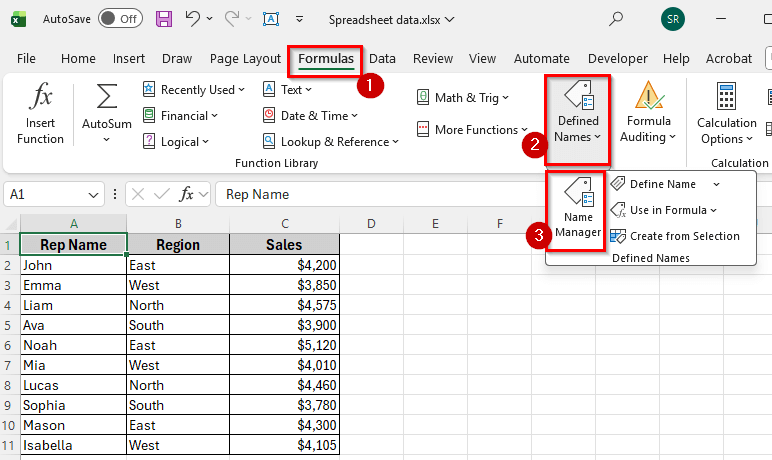Screen dimensions: 772x460
Task: Open Financial functions menu
Action: tap(180, 116)
